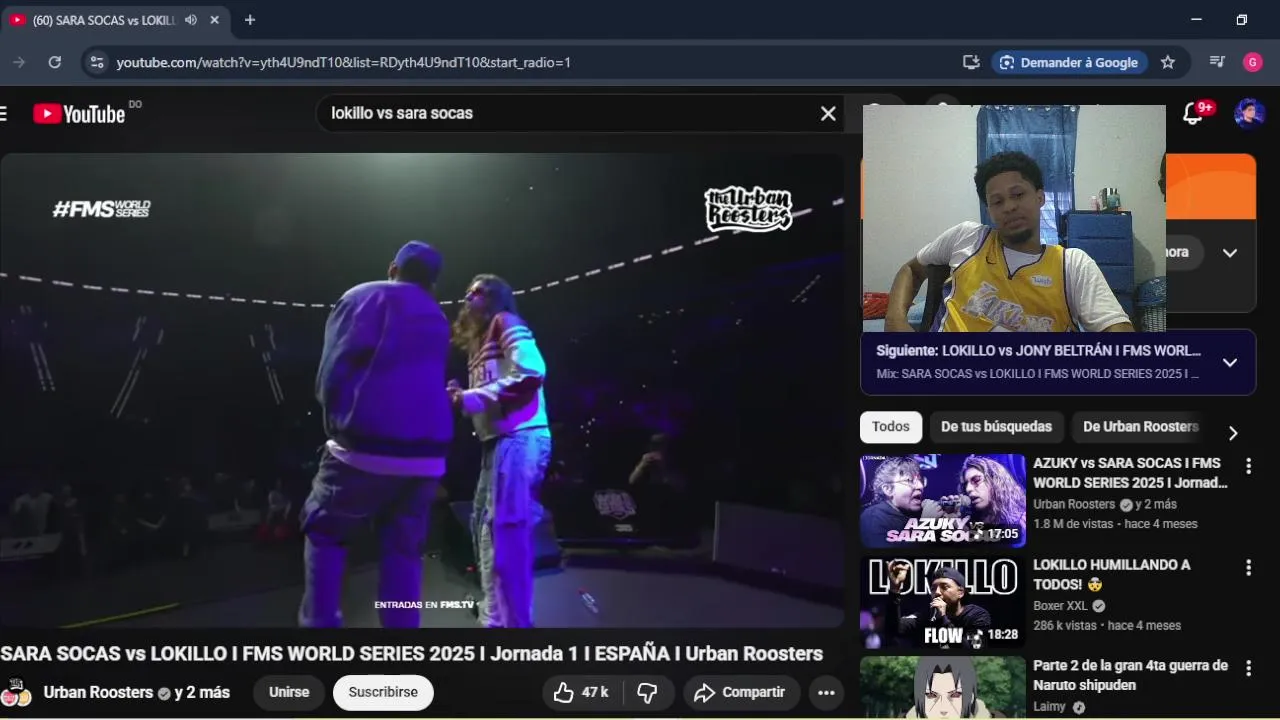Go forward with the browser arrow
This screenshot has width=1280, height=720.
(18, 62)
